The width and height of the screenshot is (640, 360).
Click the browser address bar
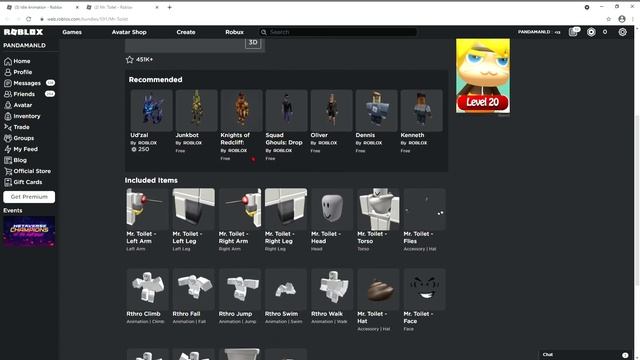tap(318, 19)
